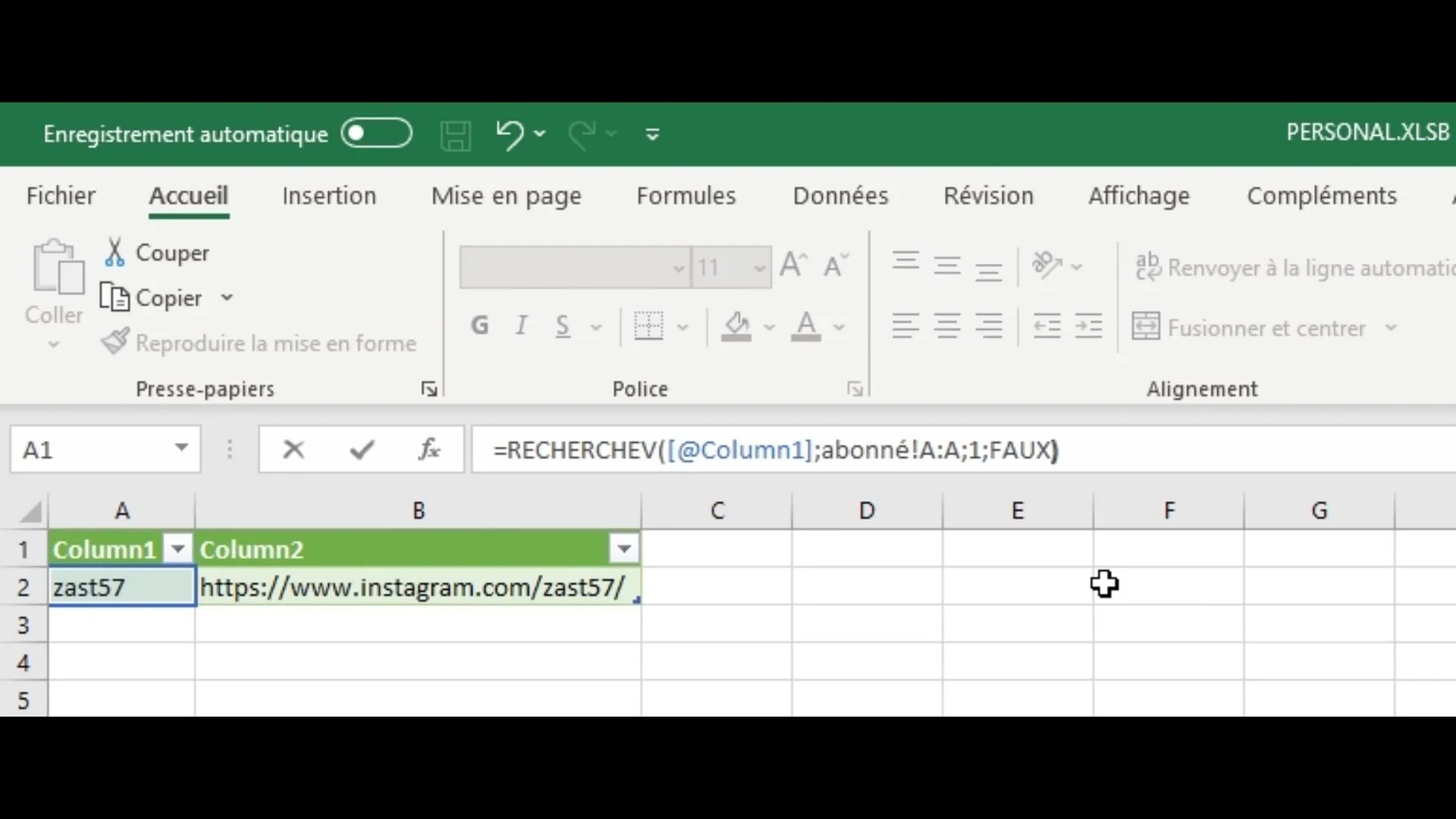
Task: Open the Column1 filter dropdown
Action: pos(178,548)
